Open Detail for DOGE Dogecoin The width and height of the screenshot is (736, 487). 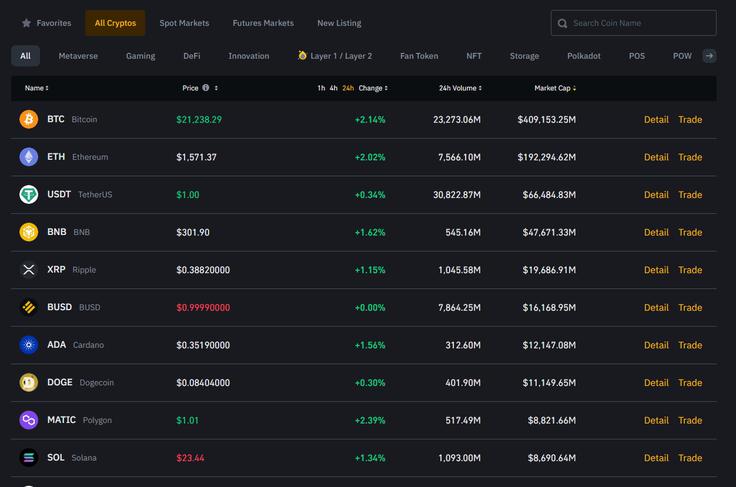coord(656,383)
